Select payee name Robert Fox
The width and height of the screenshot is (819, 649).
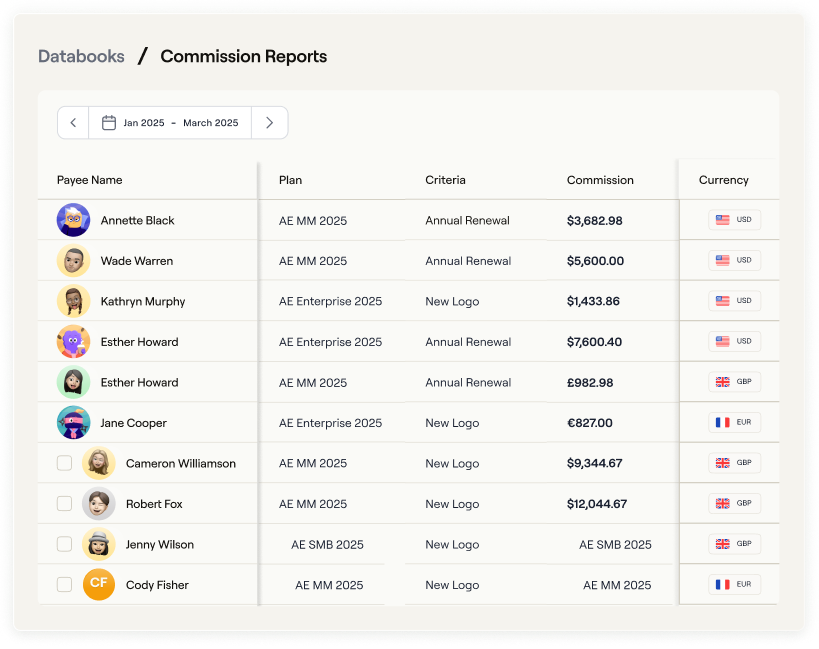click(x=154, y=504)
